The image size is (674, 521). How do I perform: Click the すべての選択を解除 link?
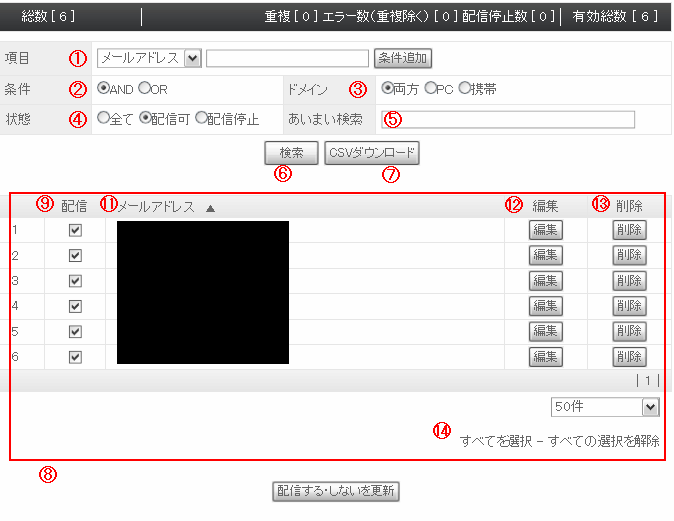tap(604, 441)
